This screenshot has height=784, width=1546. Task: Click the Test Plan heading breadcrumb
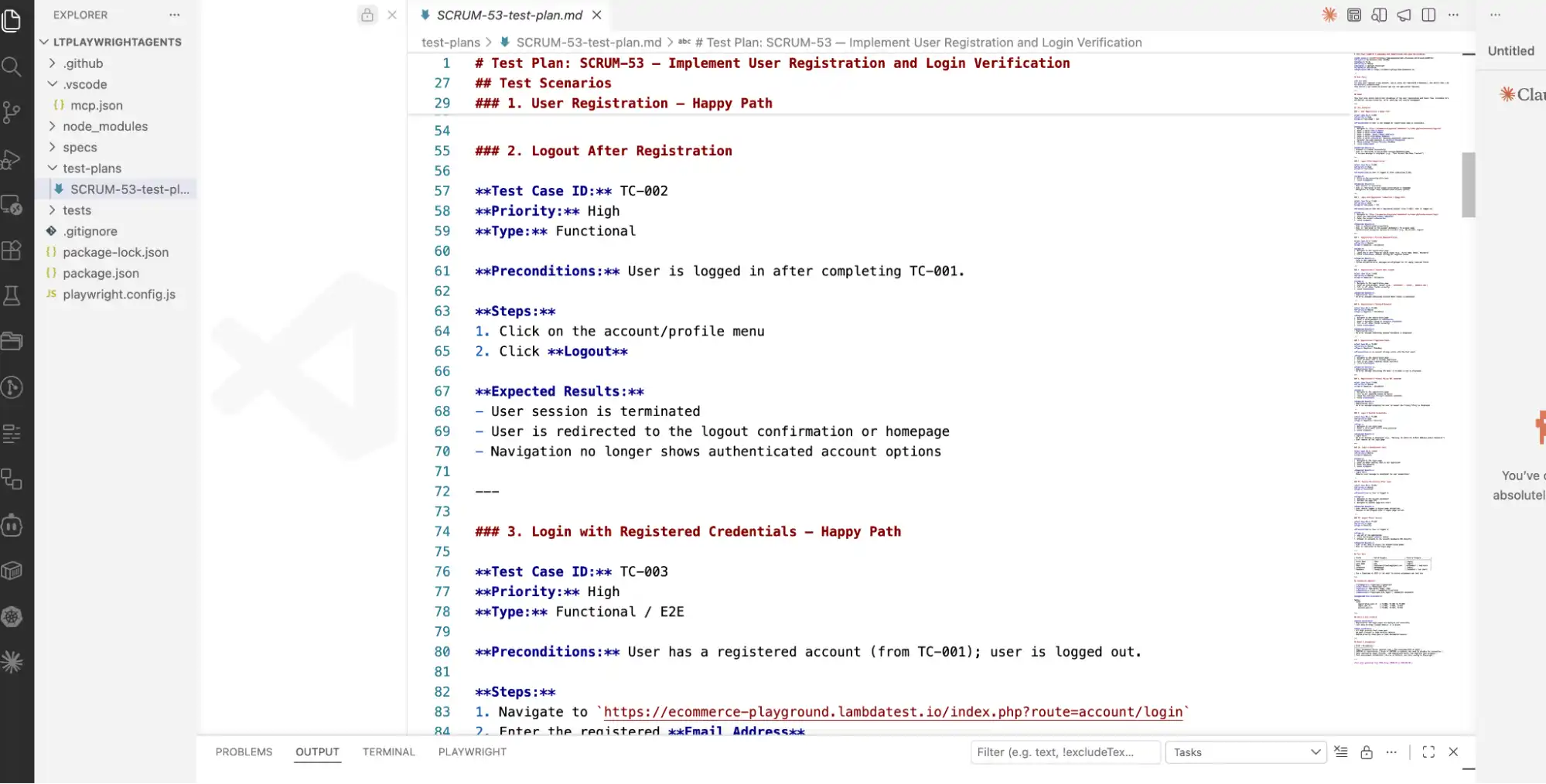[918, 43]
